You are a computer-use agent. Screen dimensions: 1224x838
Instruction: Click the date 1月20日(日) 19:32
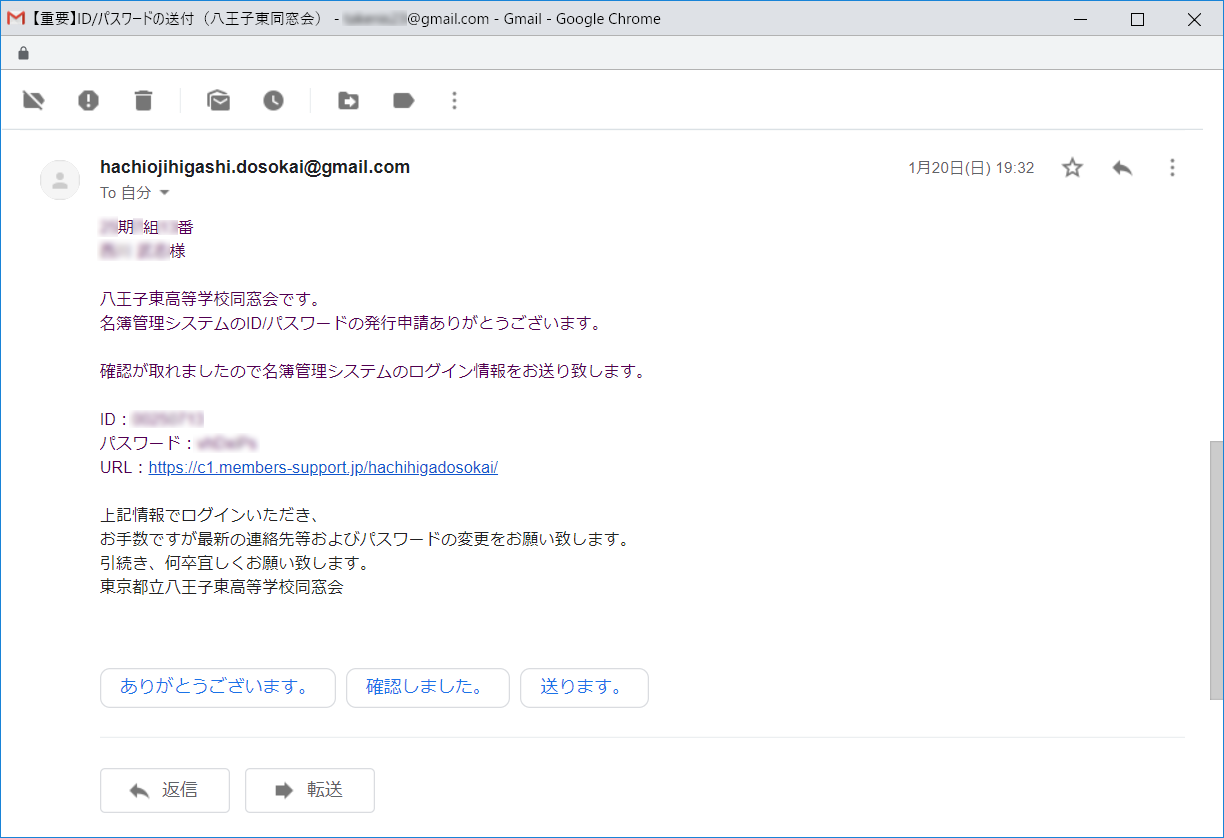coord(971,168)
